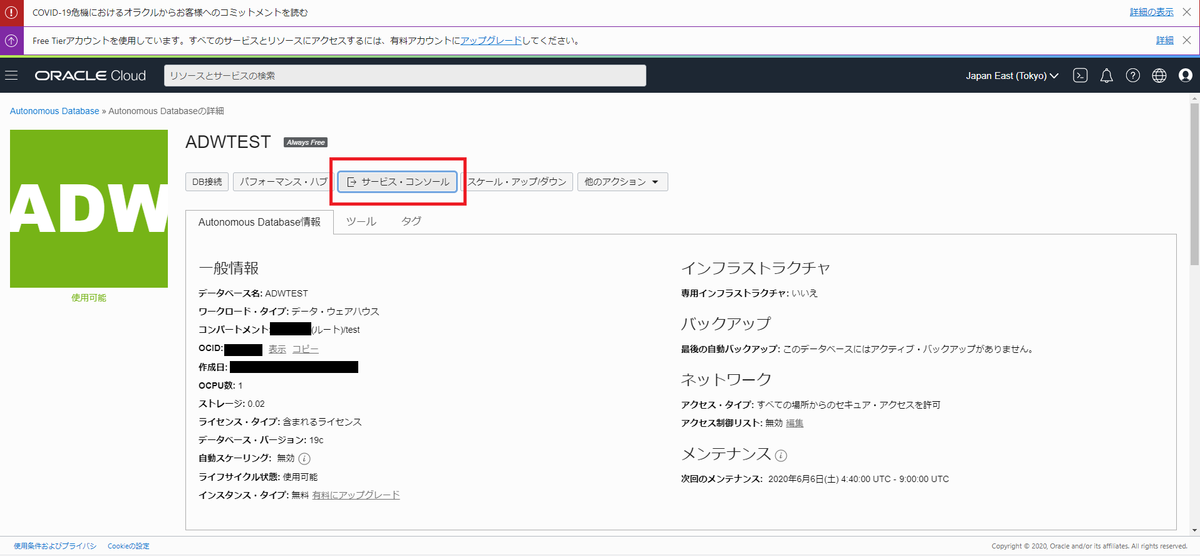Click the スケール・アップ/ダウン button
The height and width of the screenshot is (556, 1200).
[x=518, y=182]
